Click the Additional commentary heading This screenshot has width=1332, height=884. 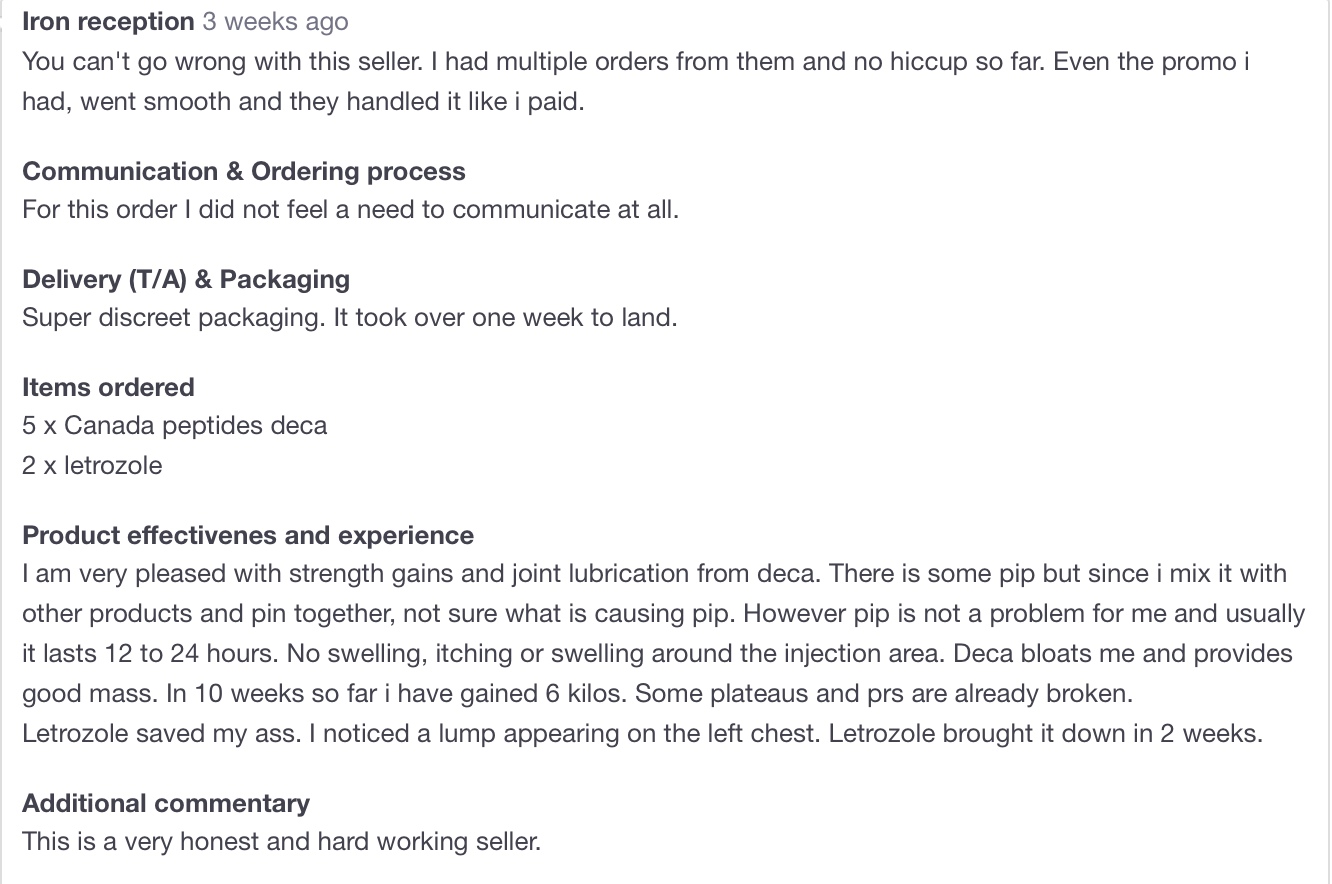[166, 803]
